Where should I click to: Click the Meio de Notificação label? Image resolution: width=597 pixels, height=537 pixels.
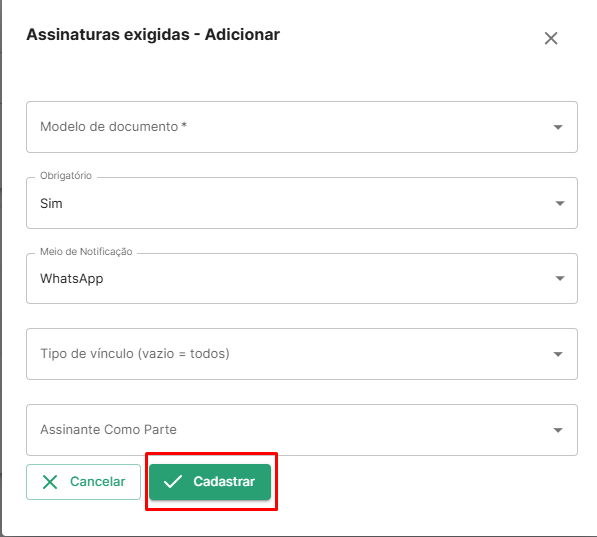(86, 251)
